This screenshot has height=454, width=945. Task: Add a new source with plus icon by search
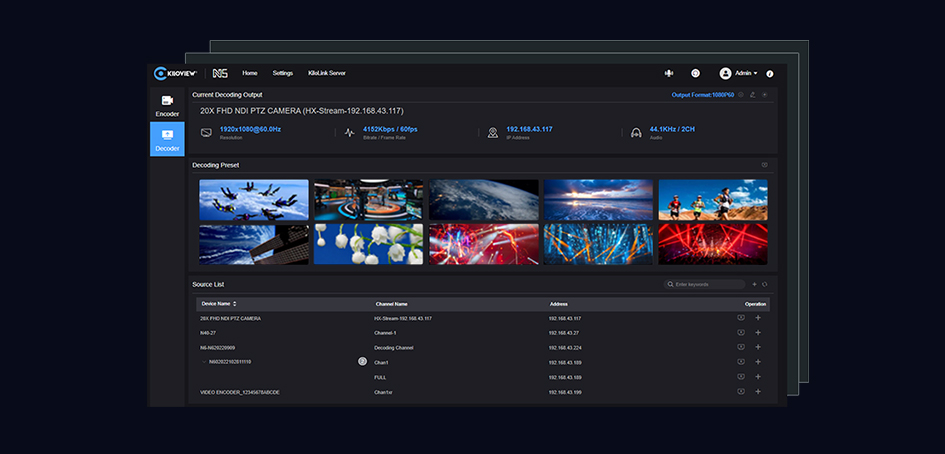coord(755,285)
